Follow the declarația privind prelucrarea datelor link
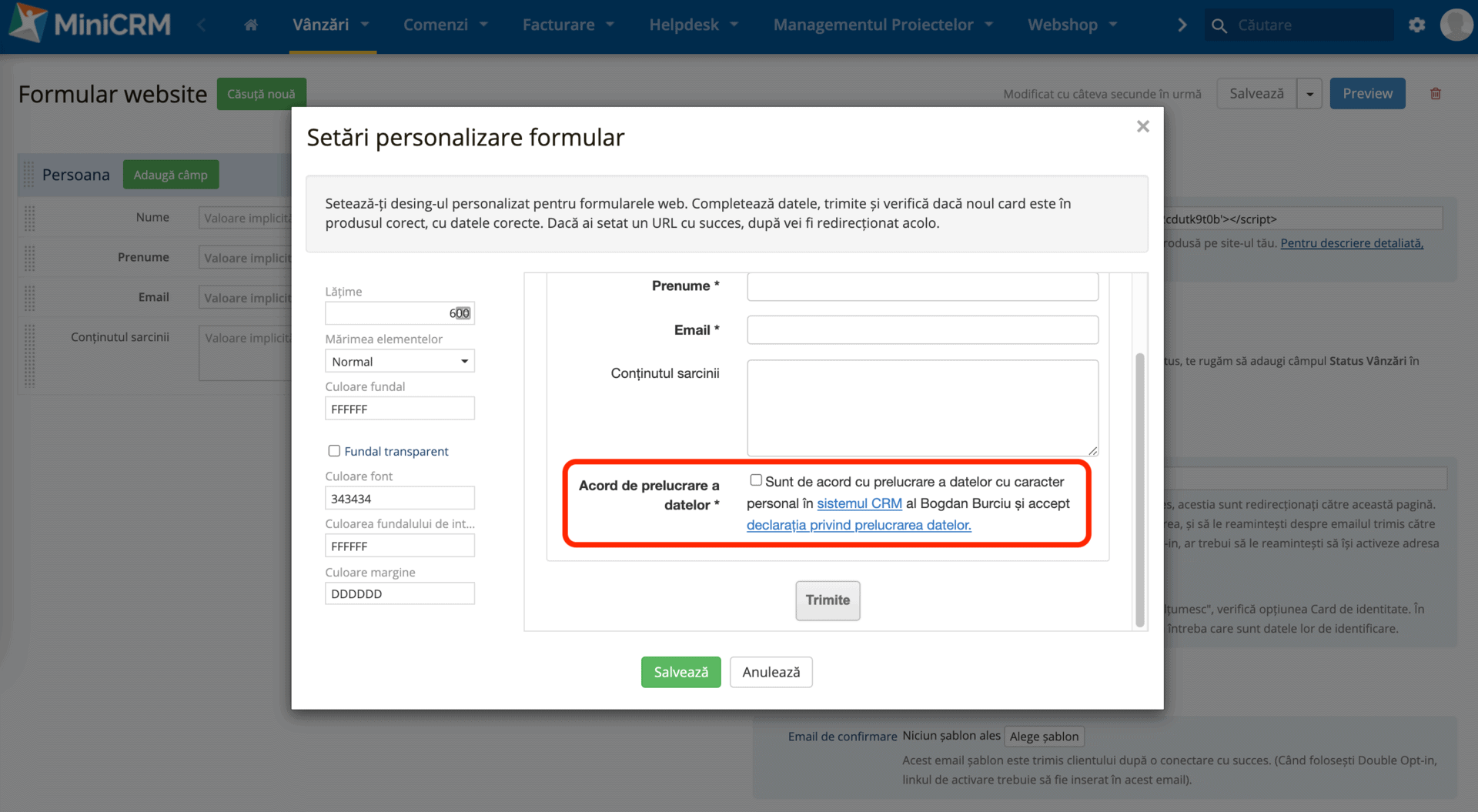 point(858,525)
